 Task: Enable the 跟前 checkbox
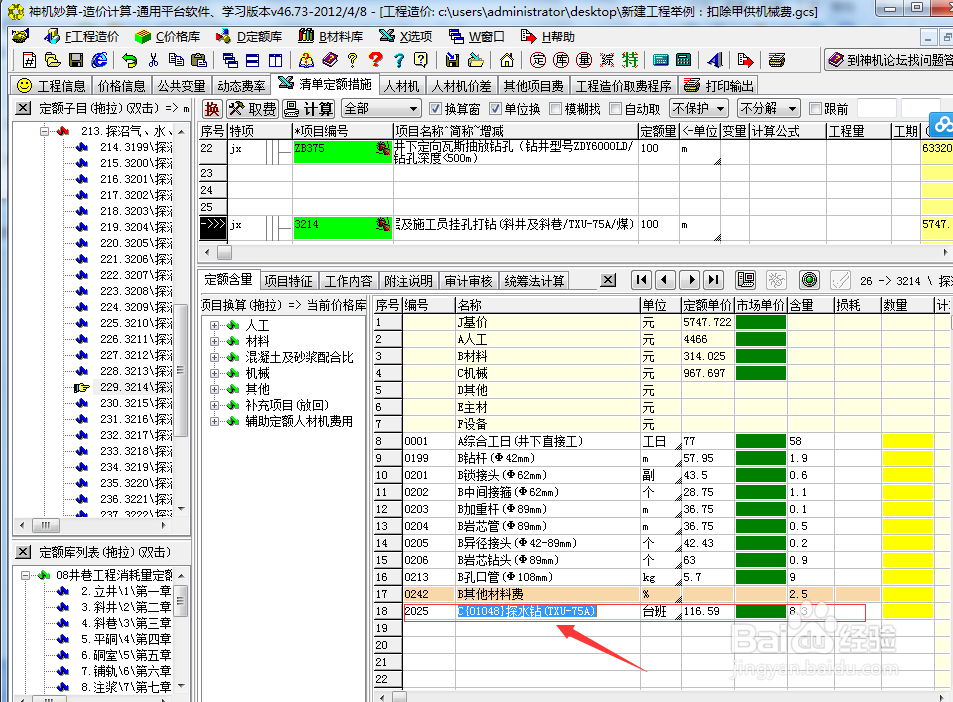[x=815, y=109]
